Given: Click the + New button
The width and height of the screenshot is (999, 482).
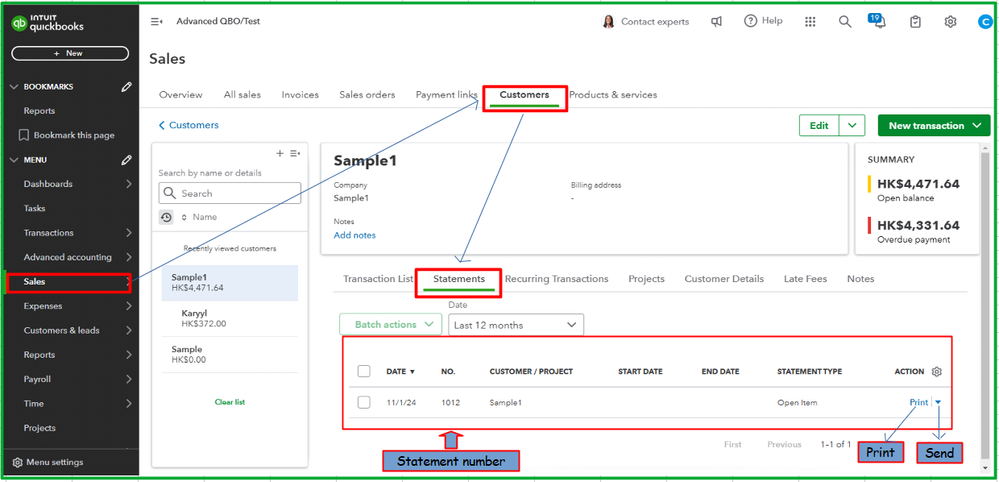Looking at the screenshot, I should [70, 53].
